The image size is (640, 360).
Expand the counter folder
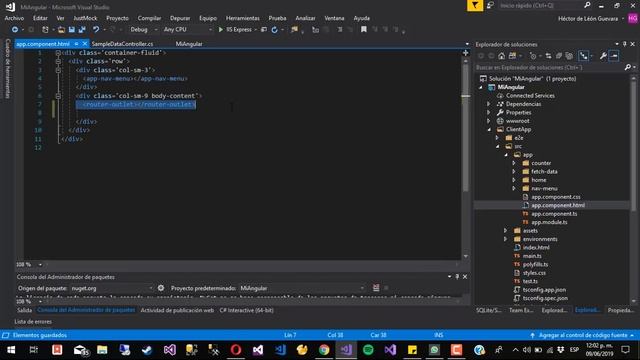tap(514, 163)
